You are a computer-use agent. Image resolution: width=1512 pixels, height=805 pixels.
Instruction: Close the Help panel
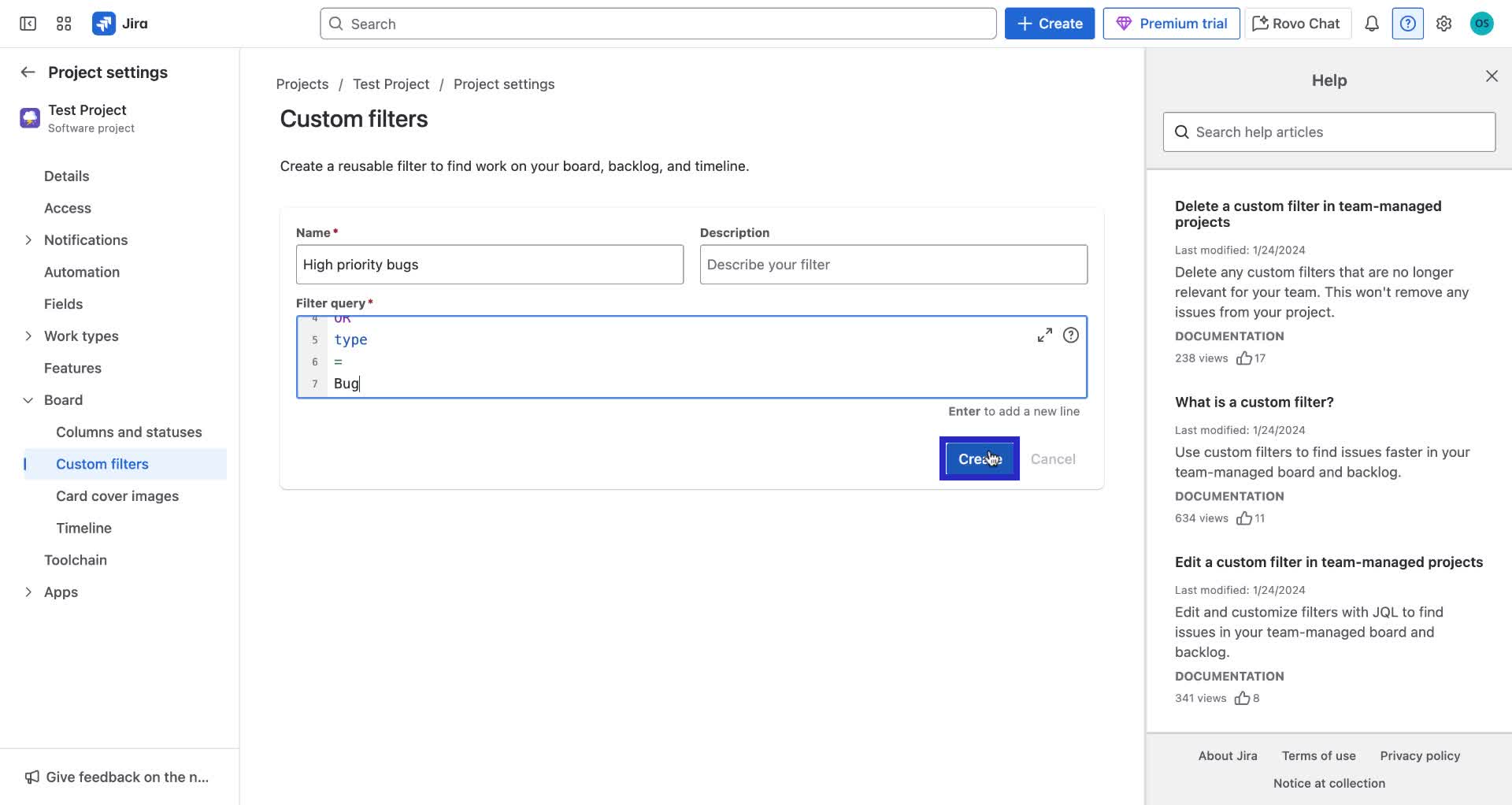pos(1492,76)
